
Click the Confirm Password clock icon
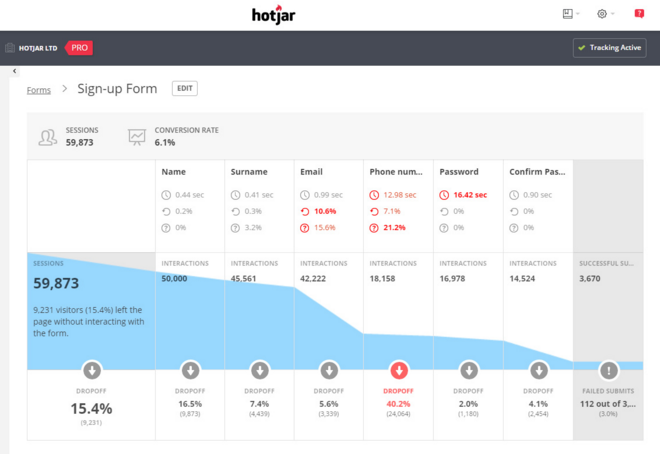tap(514, 195)
